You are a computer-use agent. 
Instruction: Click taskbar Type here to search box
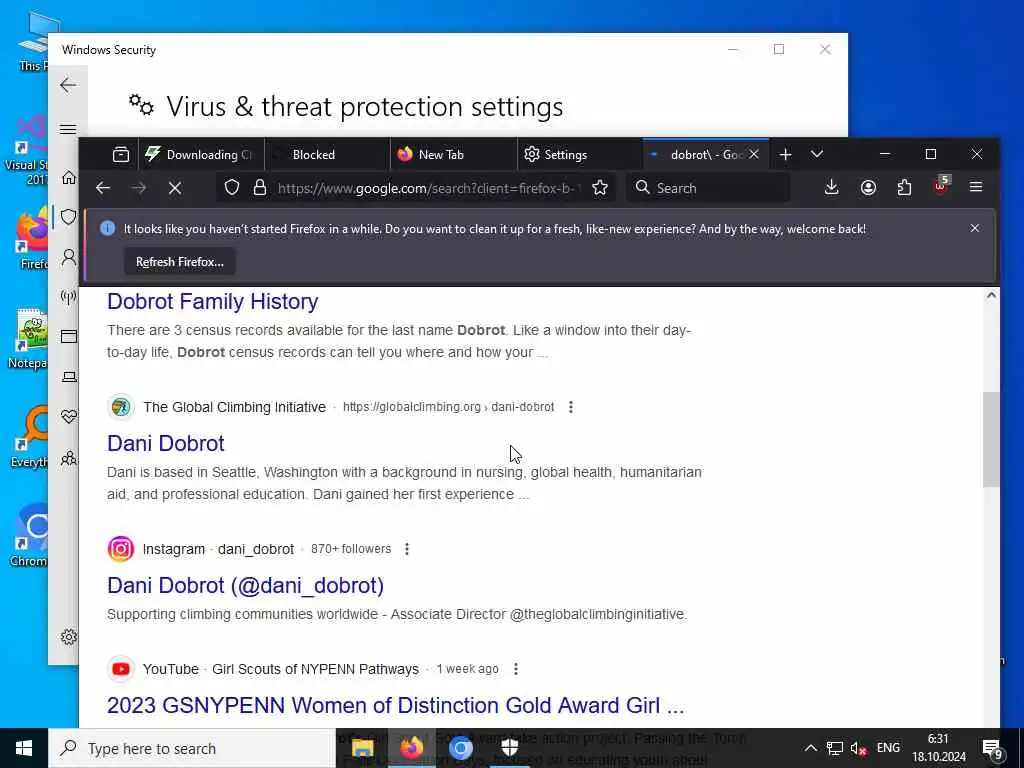pyautogui.click(x=191, y=748)
